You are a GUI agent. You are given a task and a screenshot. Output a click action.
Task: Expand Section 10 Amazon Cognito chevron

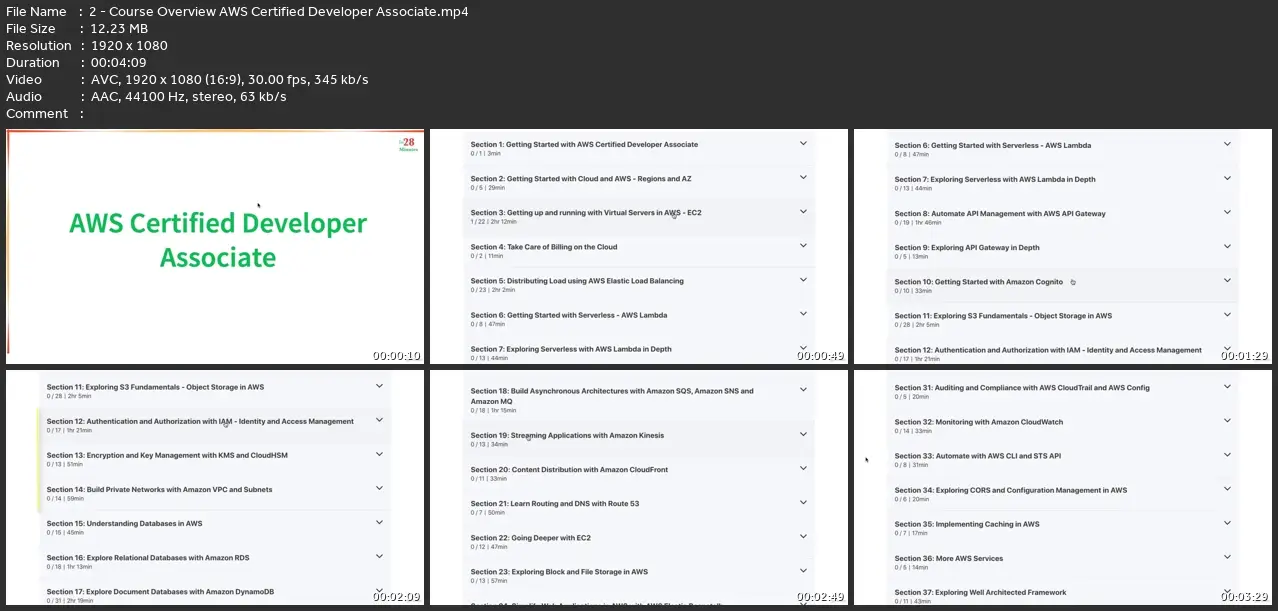pyautogui.click(x=1227, y=281)
